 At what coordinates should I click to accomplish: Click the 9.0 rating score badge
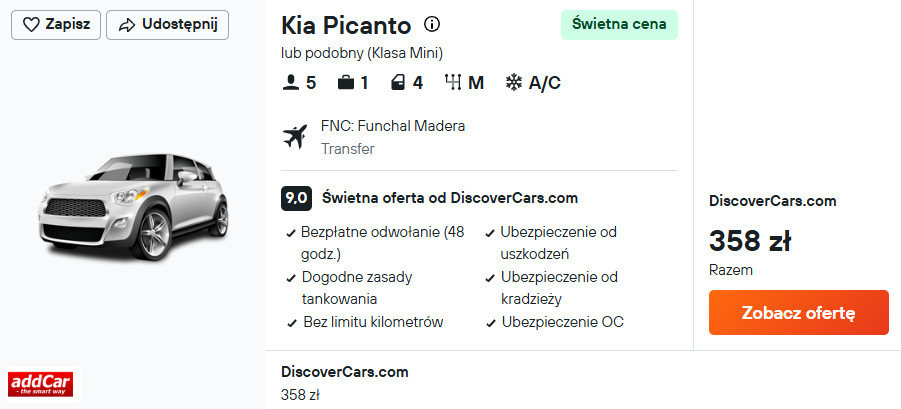tap(296, 198)
